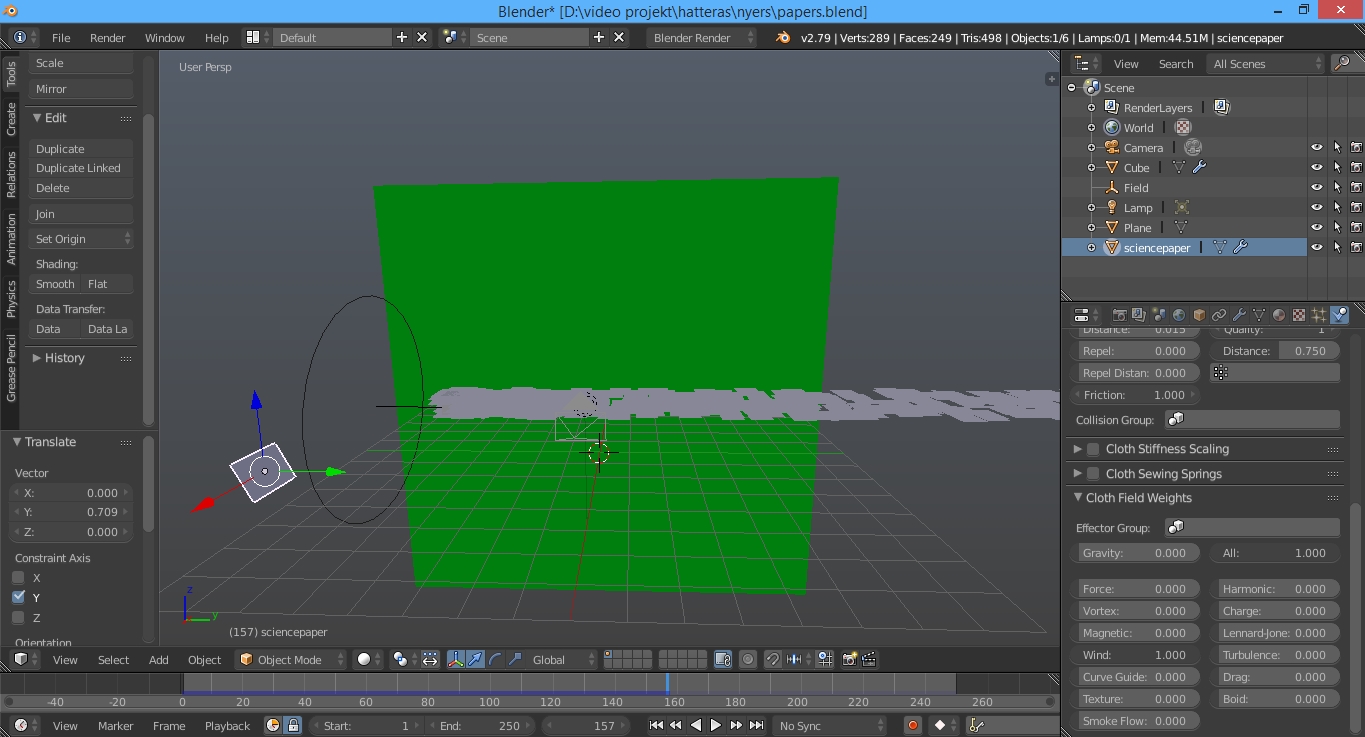
Task: Open the Render menu in the top bar
Action: pyautogui.click(x=108, y=37)
